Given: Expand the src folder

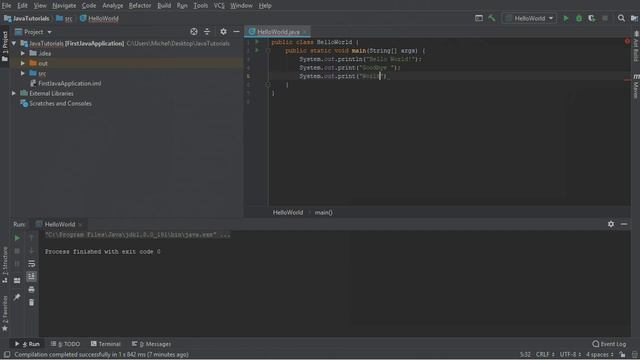Looking at the screenshot, I should 23,73.
